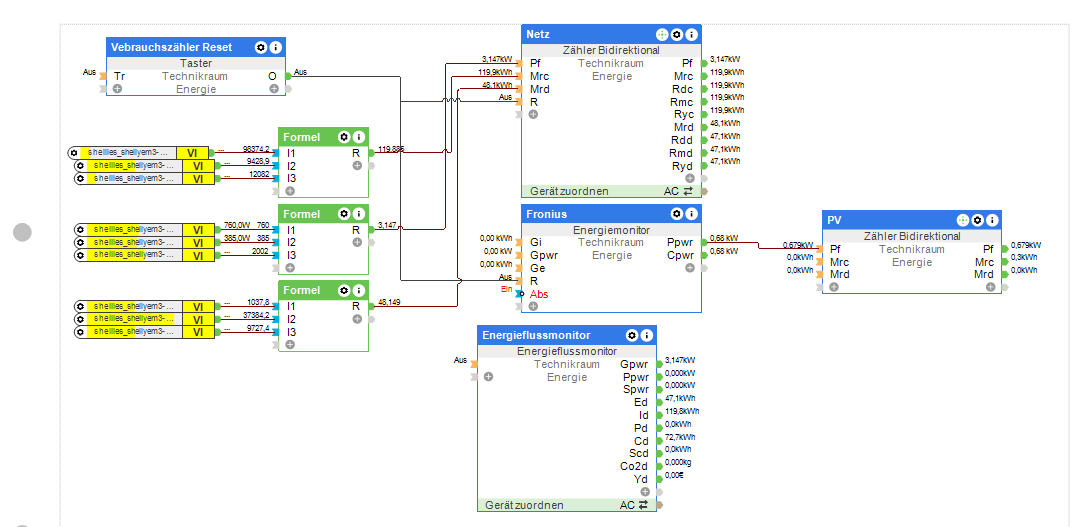
Task: Click Rdc output on Netz block
Action: click(x=682, y=89)
